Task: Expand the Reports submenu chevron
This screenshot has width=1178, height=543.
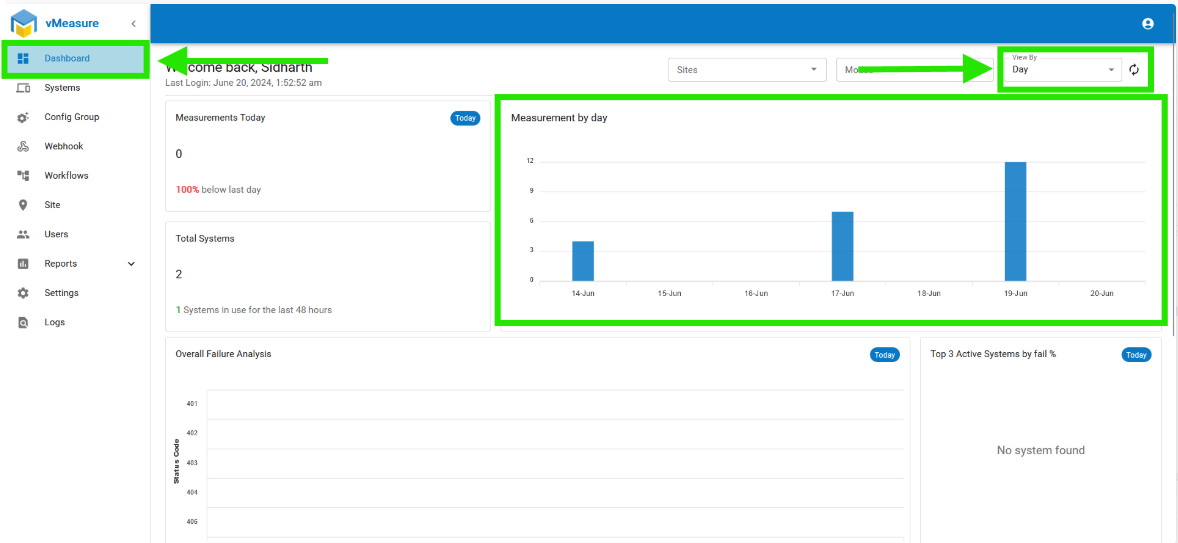Action: 131,264
